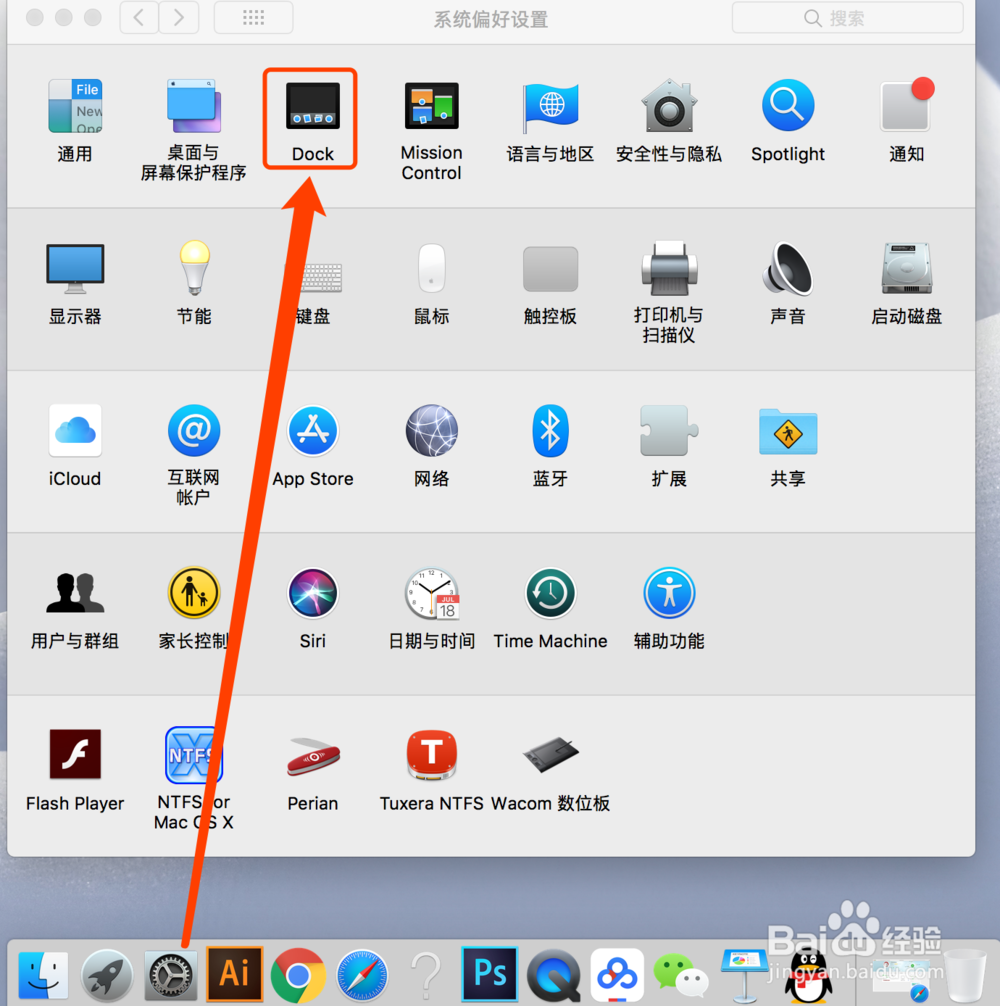Launch QuickTime Player from the Dock
1000x1006 pixels.
pos(554,975)
